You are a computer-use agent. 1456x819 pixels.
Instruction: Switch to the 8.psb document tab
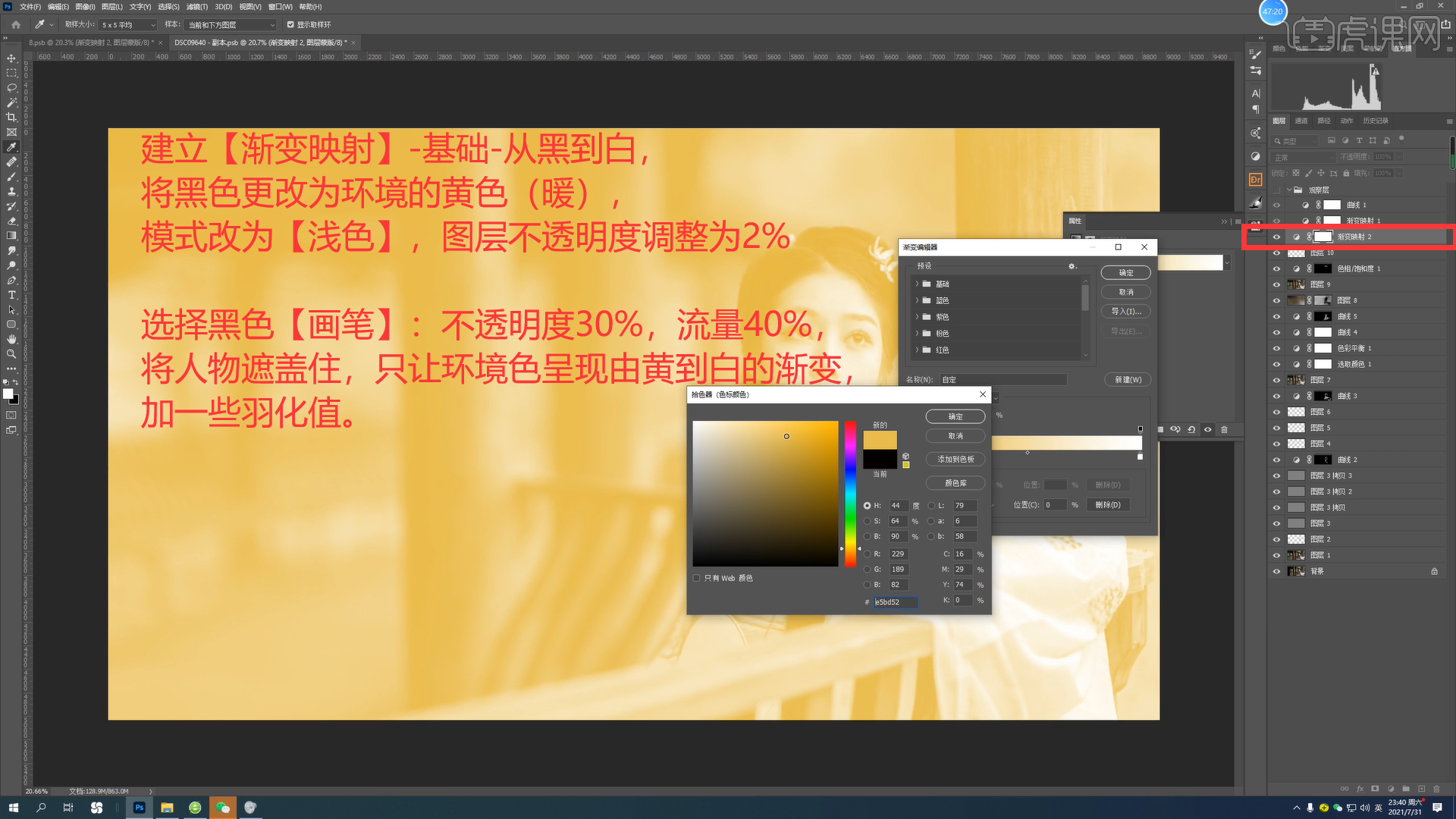(x=91, y=42)
